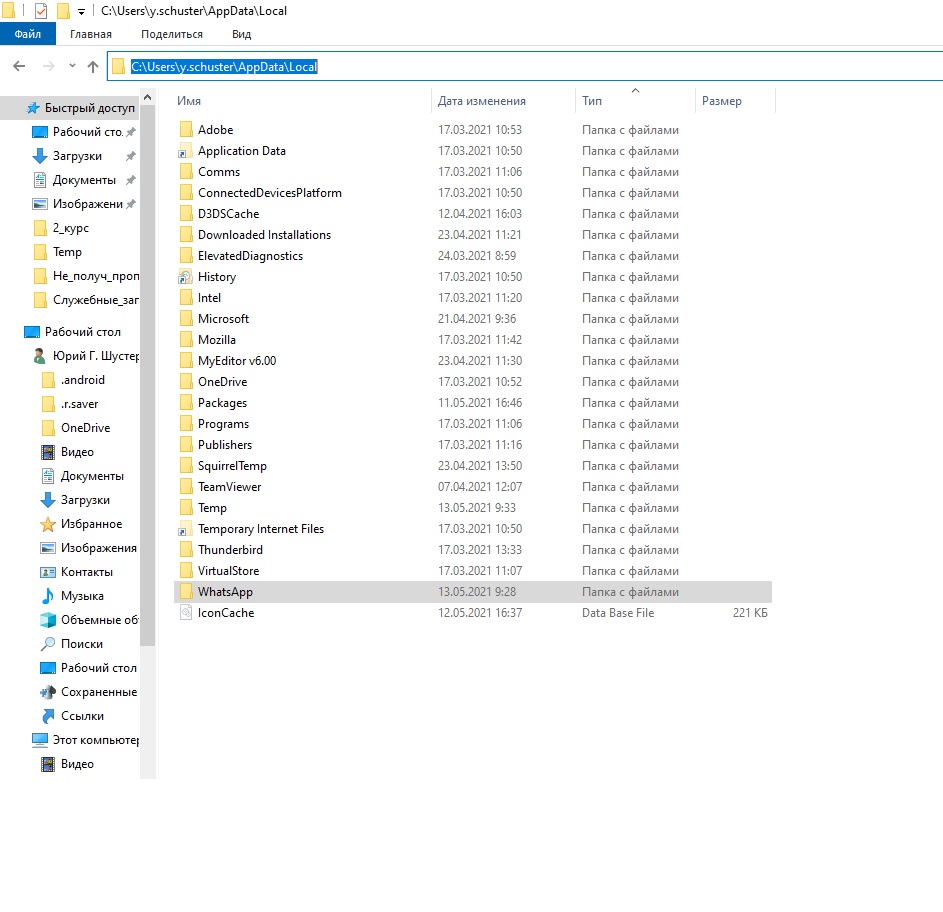Open the Поделиться ribbon tab

coord(172,34)
